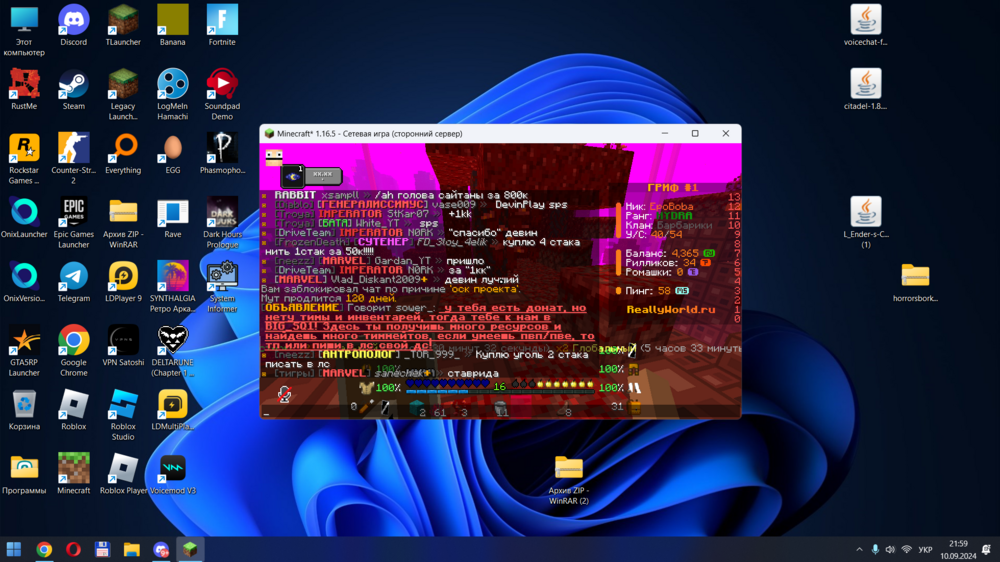Launch Discord from the desktop
The height and width of the screenshot is (562, 1000).
pos(73,26)
